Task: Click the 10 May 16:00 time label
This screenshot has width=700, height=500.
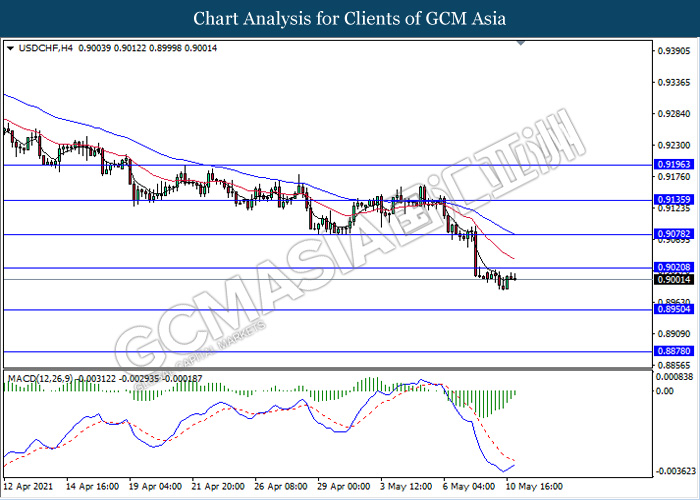Action: (534, 486)
